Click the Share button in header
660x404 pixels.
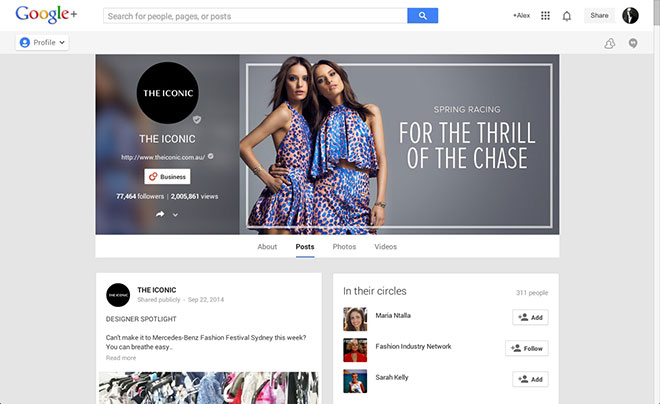tap(599, 16)
